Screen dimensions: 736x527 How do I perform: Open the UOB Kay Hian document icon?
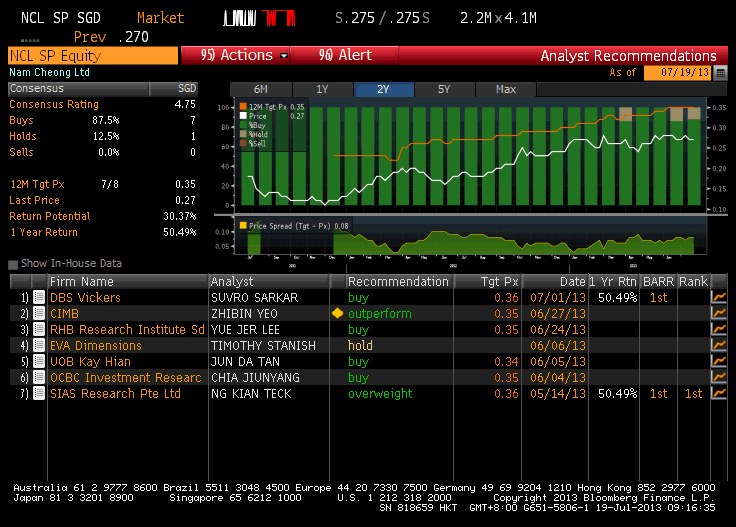coord(39,361)
